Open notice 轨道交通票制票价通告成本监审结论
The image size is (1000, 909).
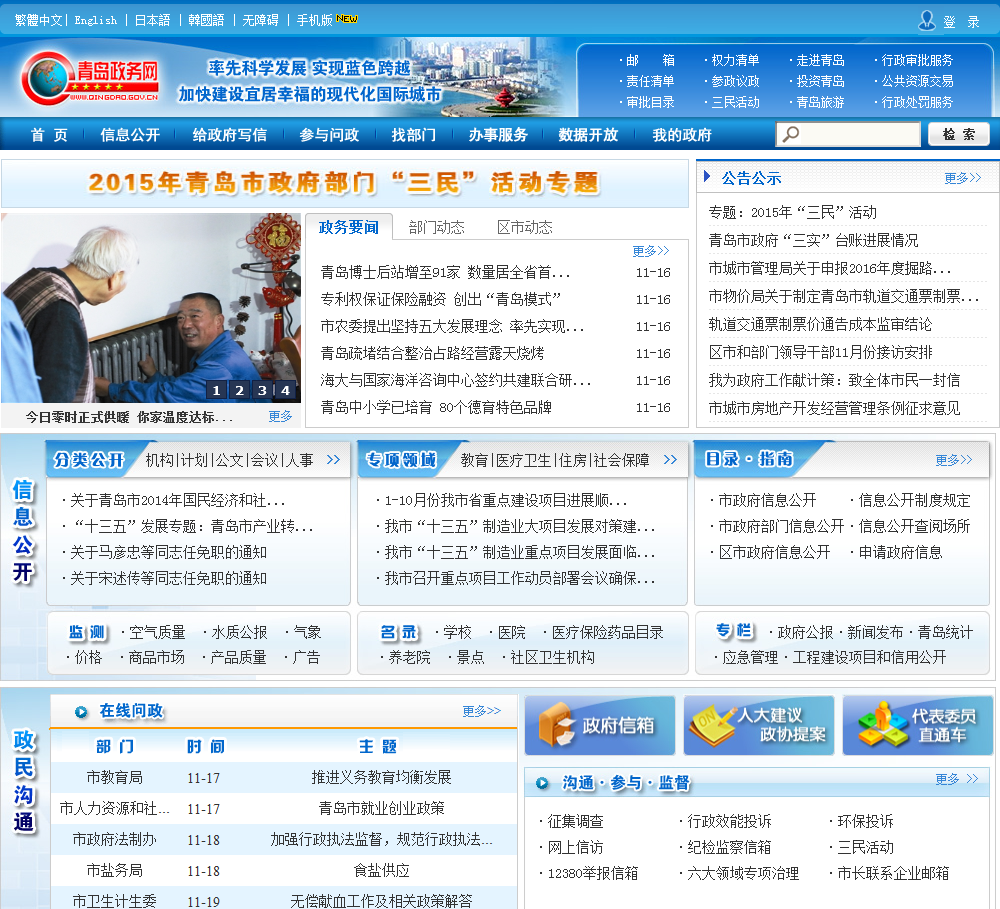(820, 324)
